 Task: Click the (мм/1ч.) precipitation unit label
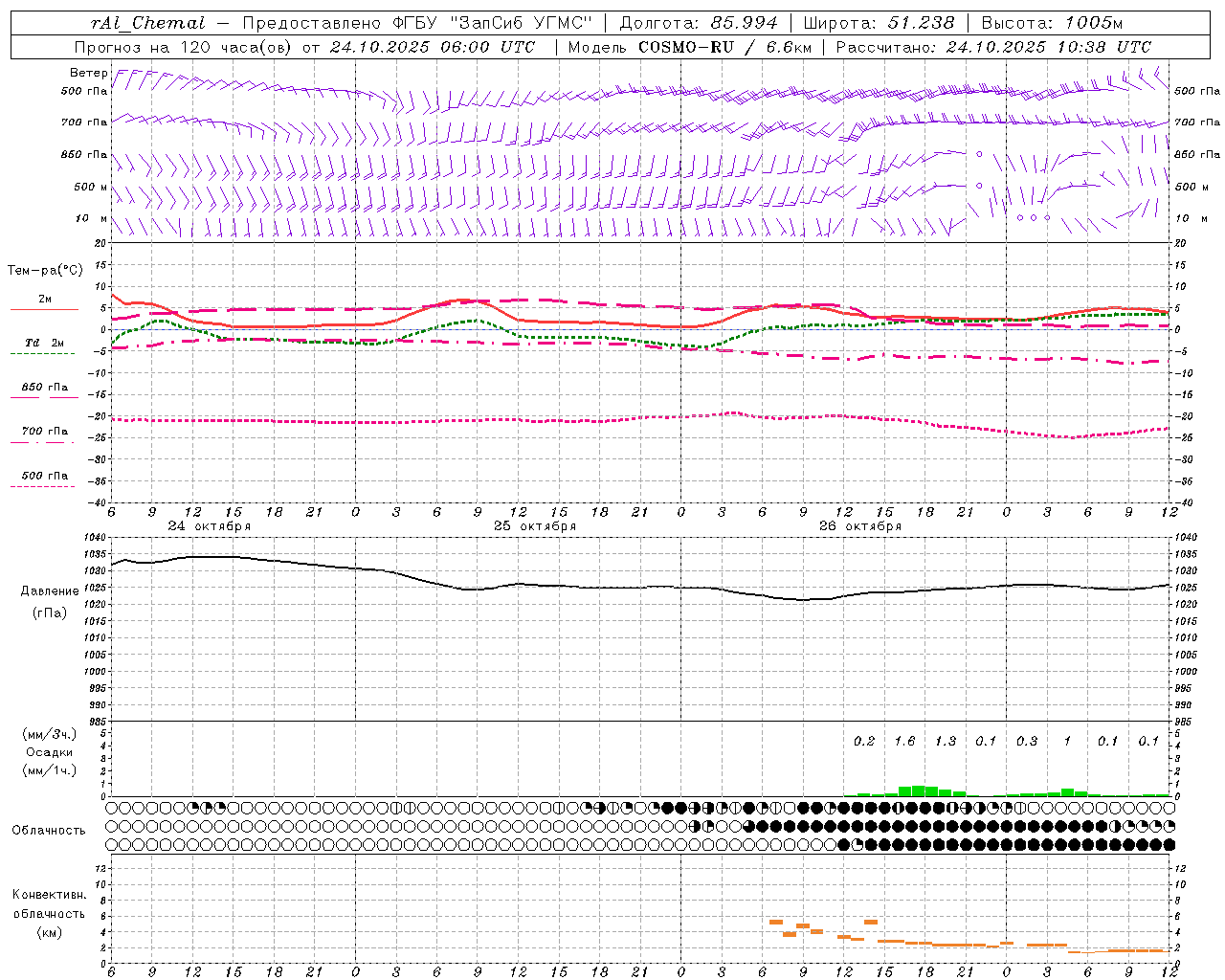click(x=50, y=770)
